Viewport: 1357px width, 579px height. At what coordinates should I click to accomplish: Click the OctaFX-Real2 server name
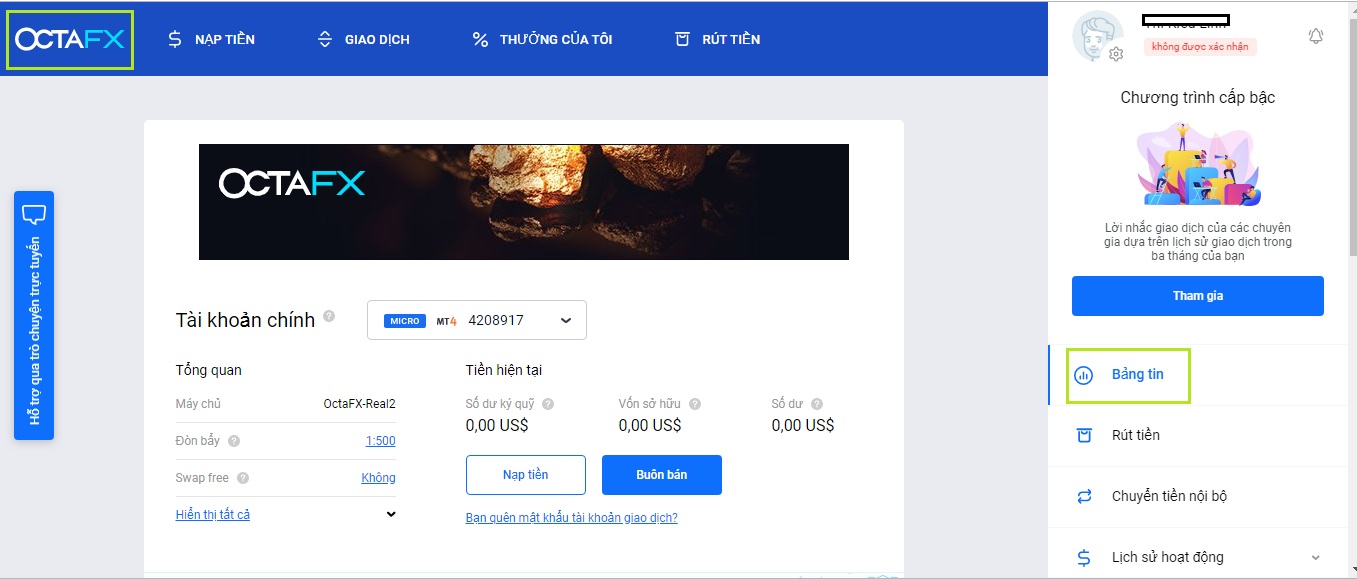(360, 404)
